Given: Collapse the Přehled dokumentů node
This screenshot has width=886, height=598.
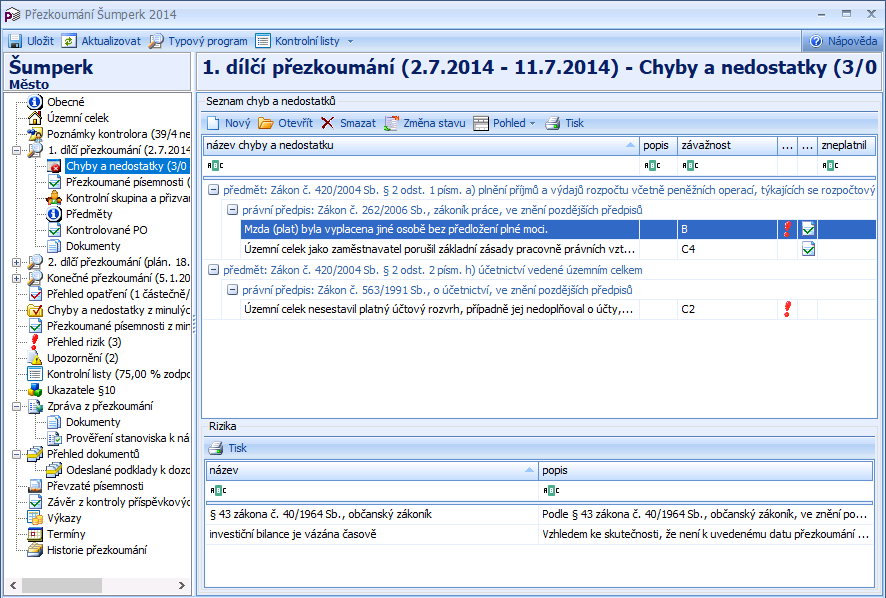Looking at the screenshot, I should pos(16,454).
